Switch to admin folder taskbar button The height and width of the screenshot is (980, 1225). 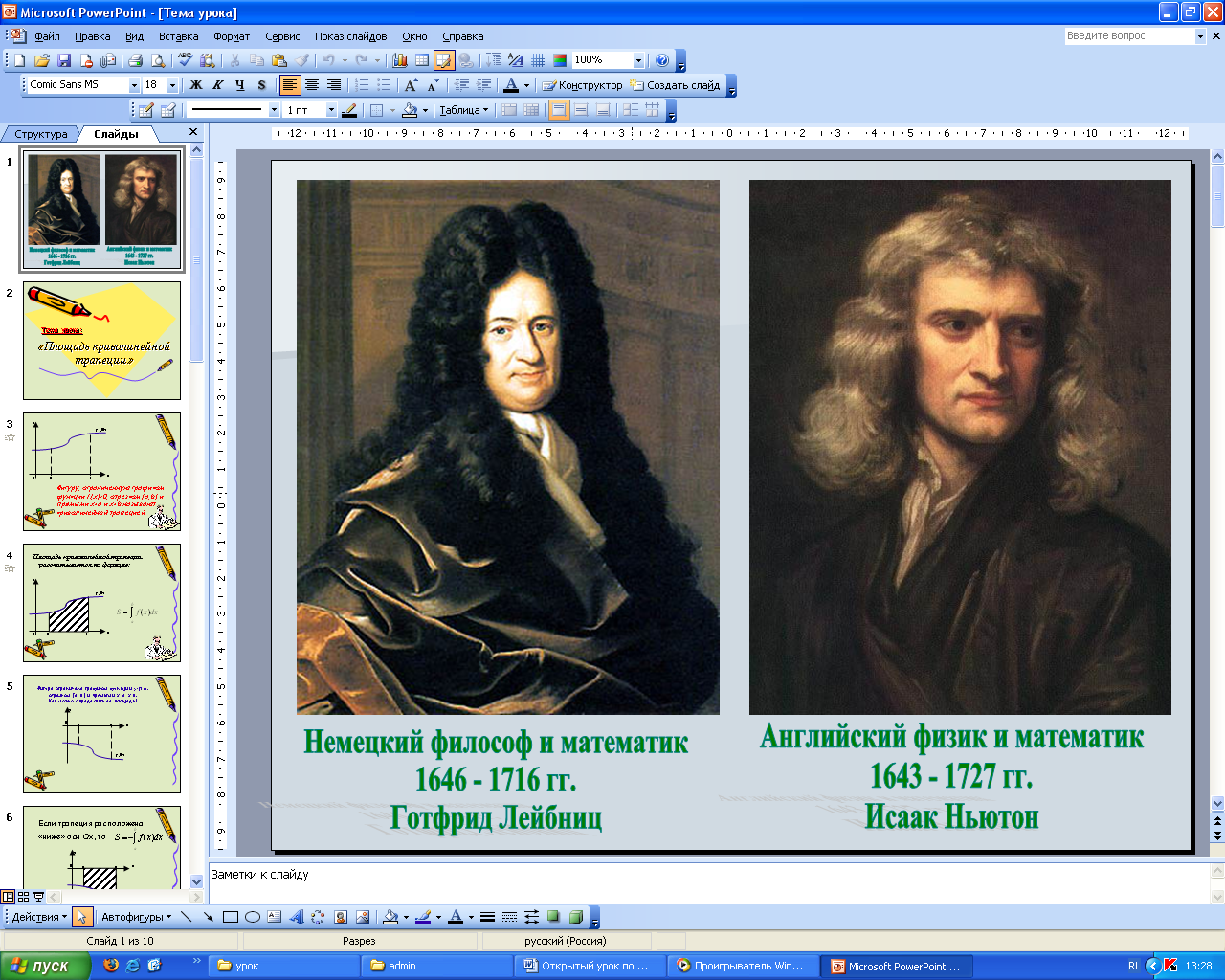(436, 966)
